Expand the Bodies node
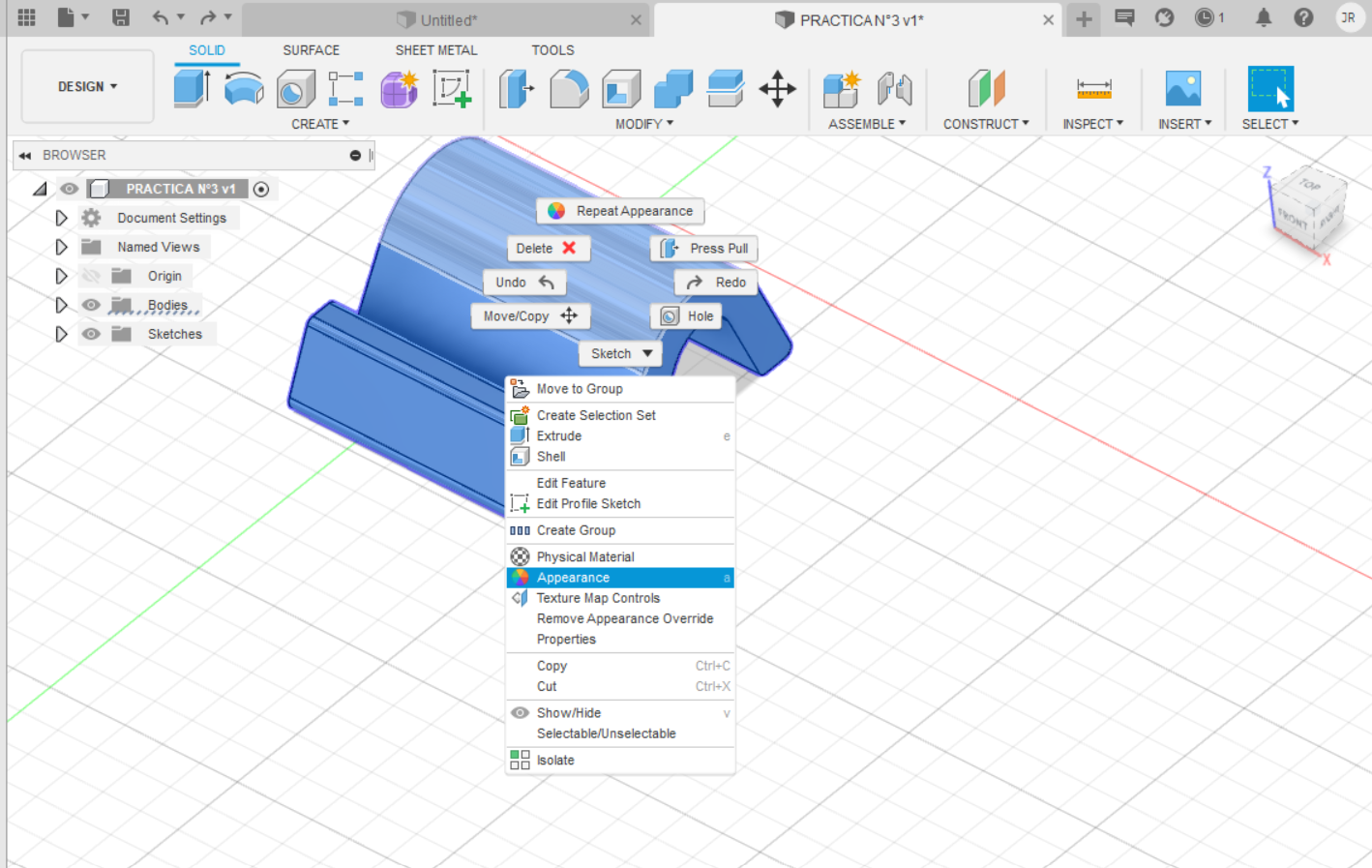Viewport: 1372px width, 868px height. (x=61, y=305)
